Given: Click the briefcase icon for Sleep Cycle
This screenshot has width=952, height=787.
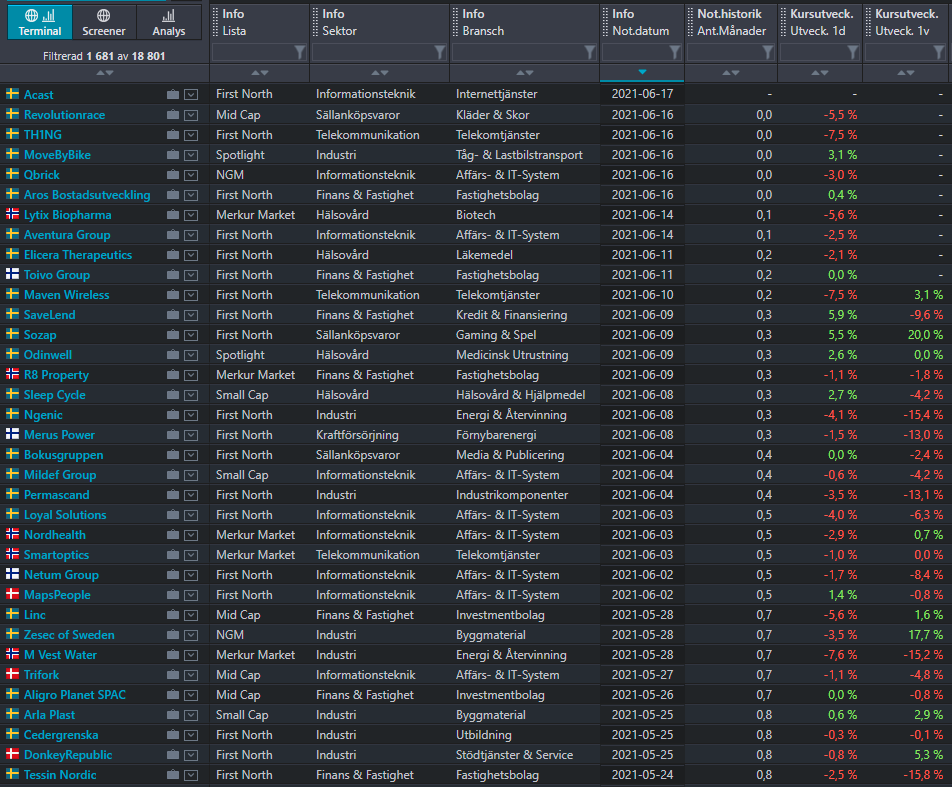Looking at the screenshot, I should [x=173, y=395].
